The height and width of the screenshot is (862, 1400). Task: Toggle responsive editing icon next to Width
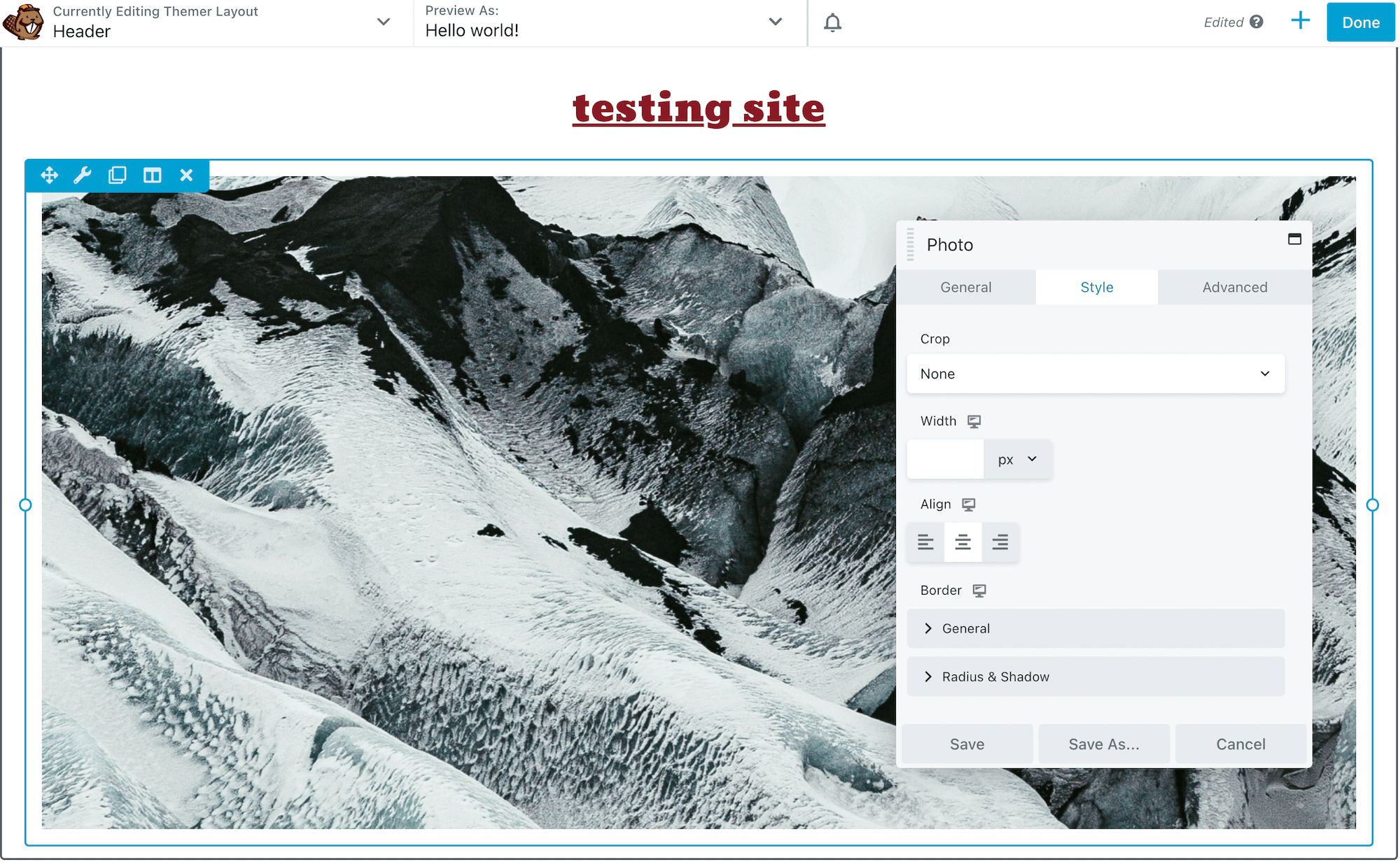(974, 421)
